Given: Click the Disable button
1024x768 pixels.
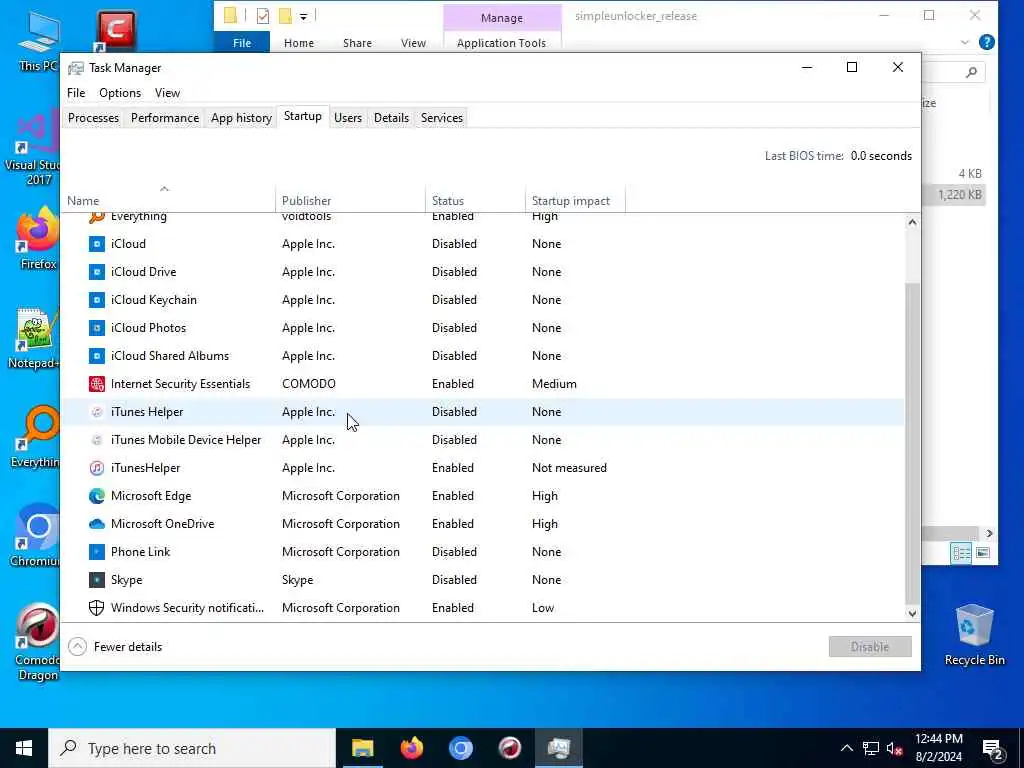Looking at the screenshot, I should (x=870, y=647).
